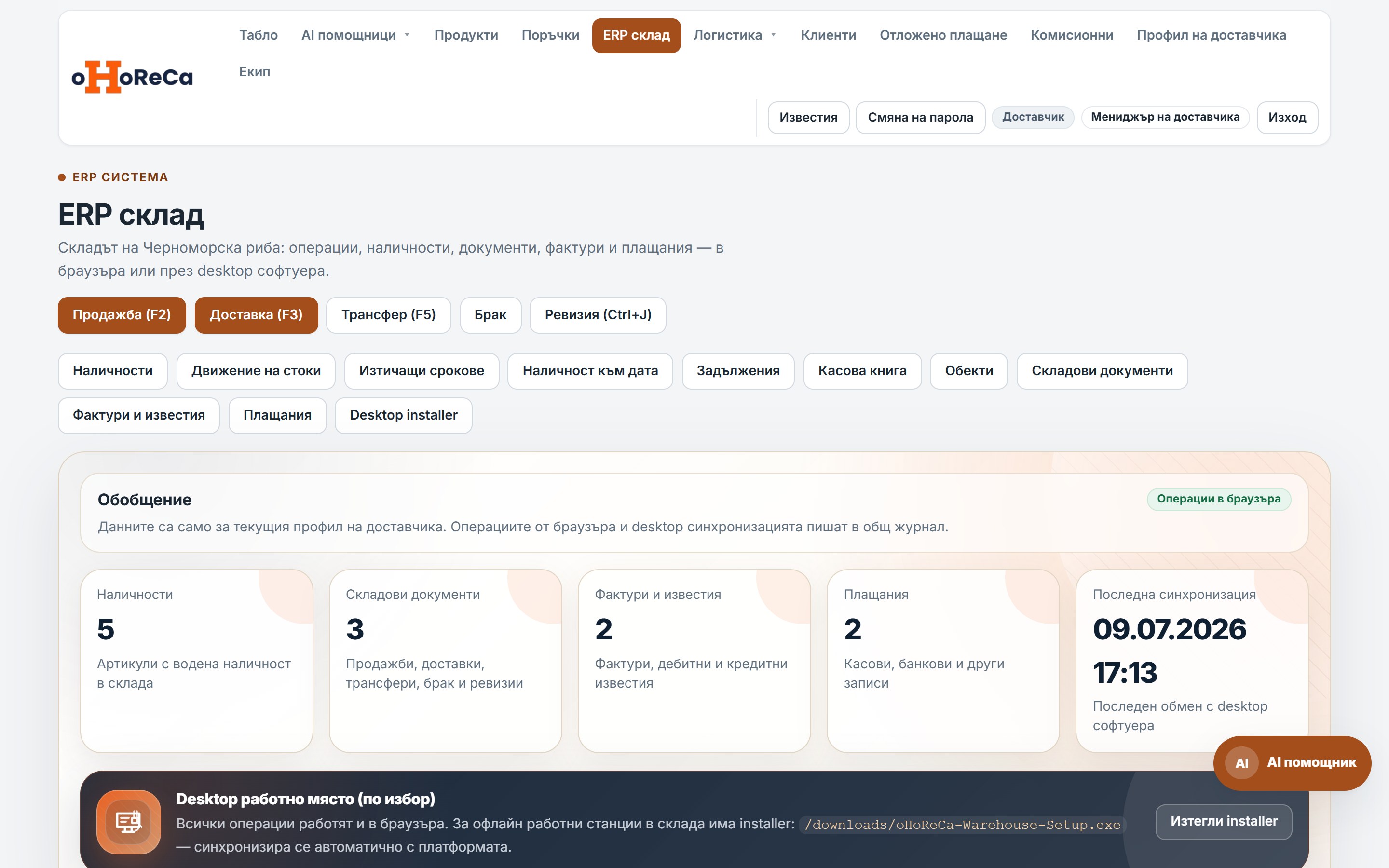The height and width of the screenshot is (868, 1389).
Task: Open the Поръчки page
Action: click(x=550, y=35)
